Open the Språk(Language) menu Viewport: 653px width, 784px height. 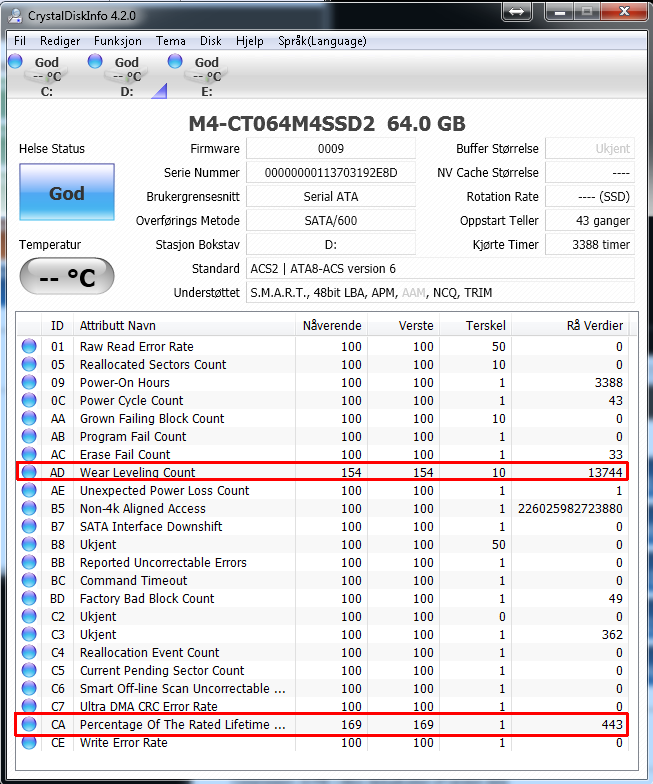(322, 41)
